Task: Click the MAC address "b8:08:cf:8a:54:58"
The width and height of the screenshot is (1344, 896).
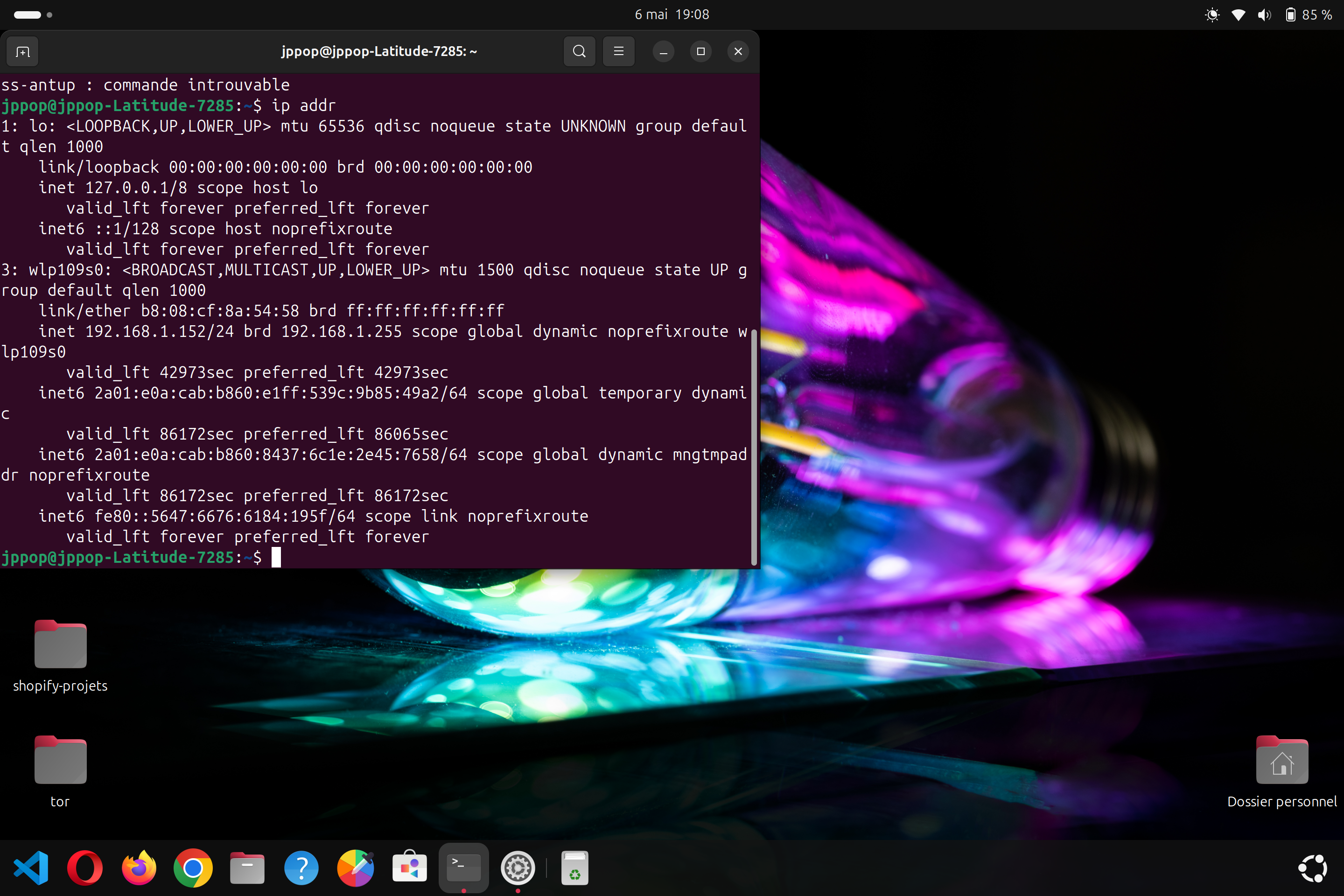Action: [220, 311]
